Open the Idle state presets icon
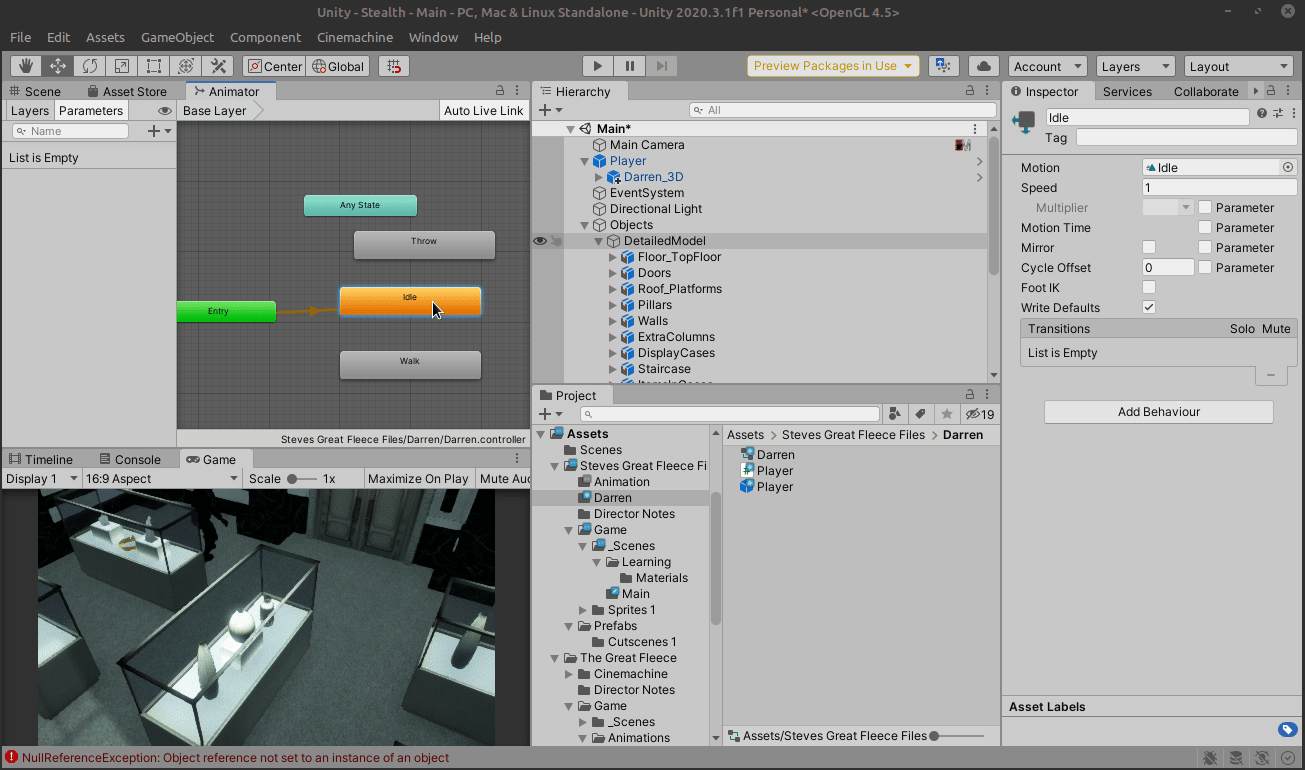The height and width of the screenshot is (770, 1305). 1277,113
